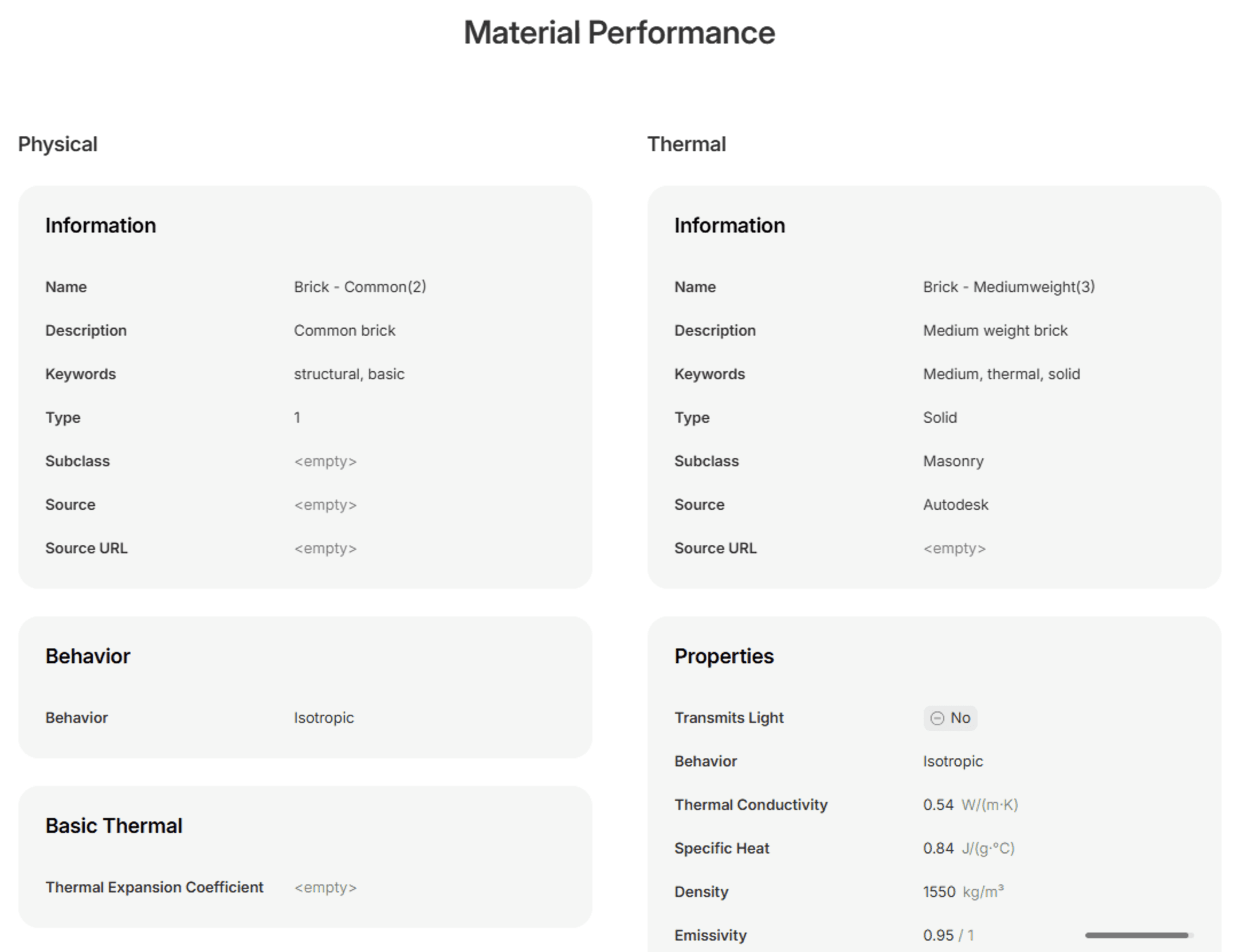
Task: Click the minus icon next to Transmits Light
Action: click(936, 718)
